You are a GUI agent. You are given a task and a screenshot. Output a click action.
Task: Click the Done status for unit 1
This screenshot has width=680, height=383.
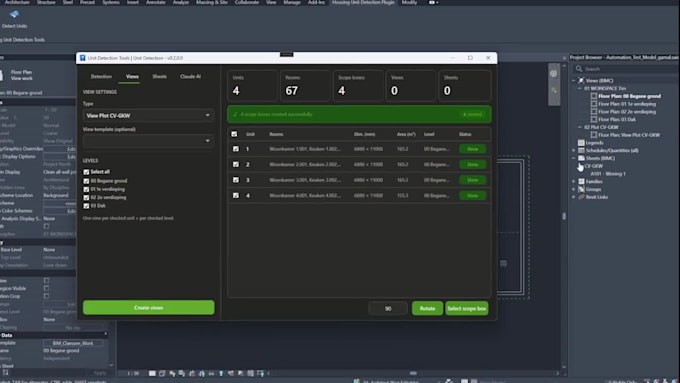point(473,149)
